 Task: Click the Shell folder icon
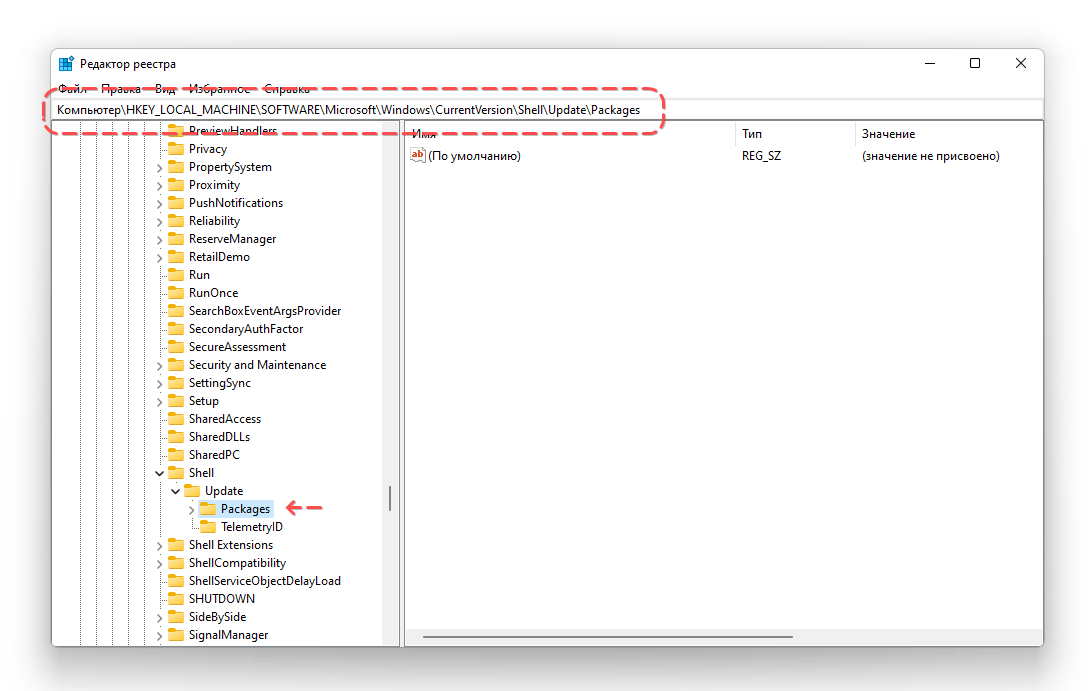click(x=176, y=473)
